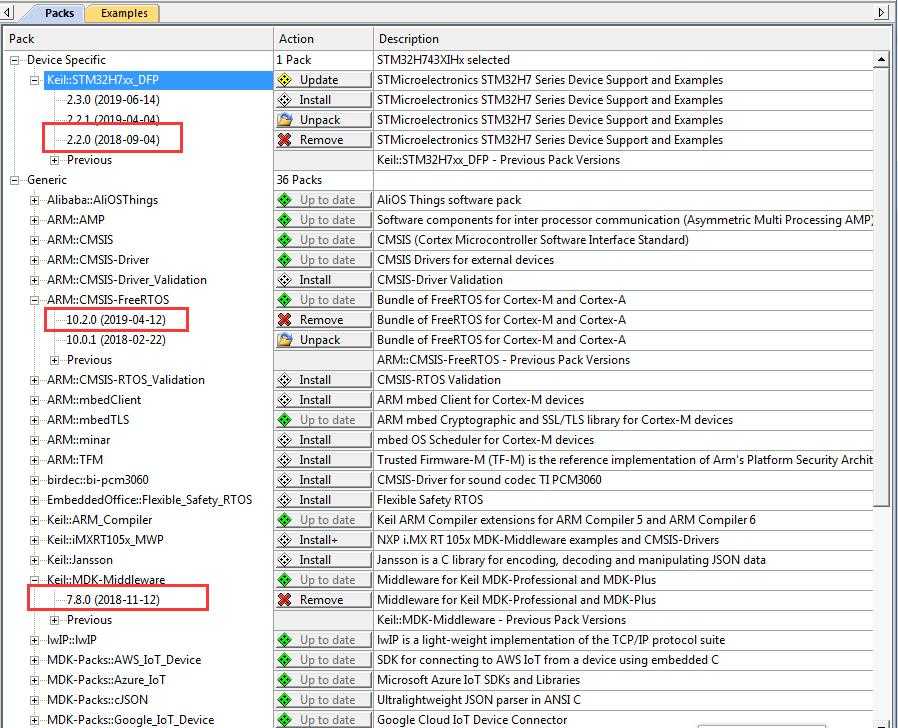Click the tab scroll left arrow
The image size is (898, 728).
[7, 12]
